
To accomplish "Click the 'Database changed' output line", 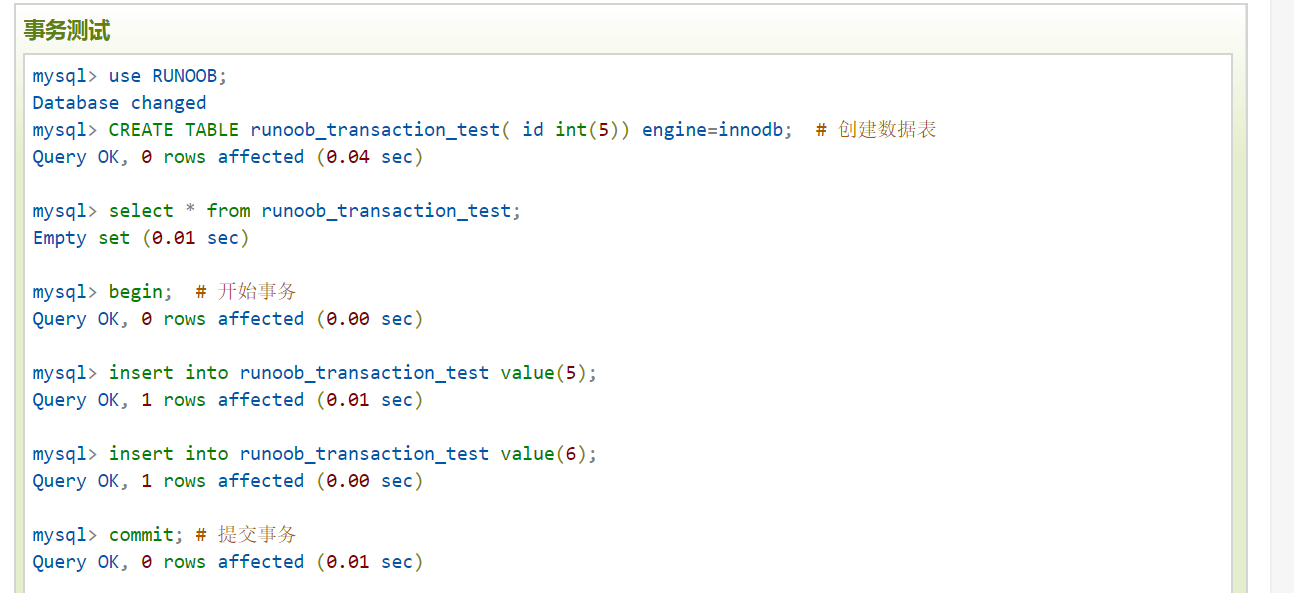I will (119, 103).
